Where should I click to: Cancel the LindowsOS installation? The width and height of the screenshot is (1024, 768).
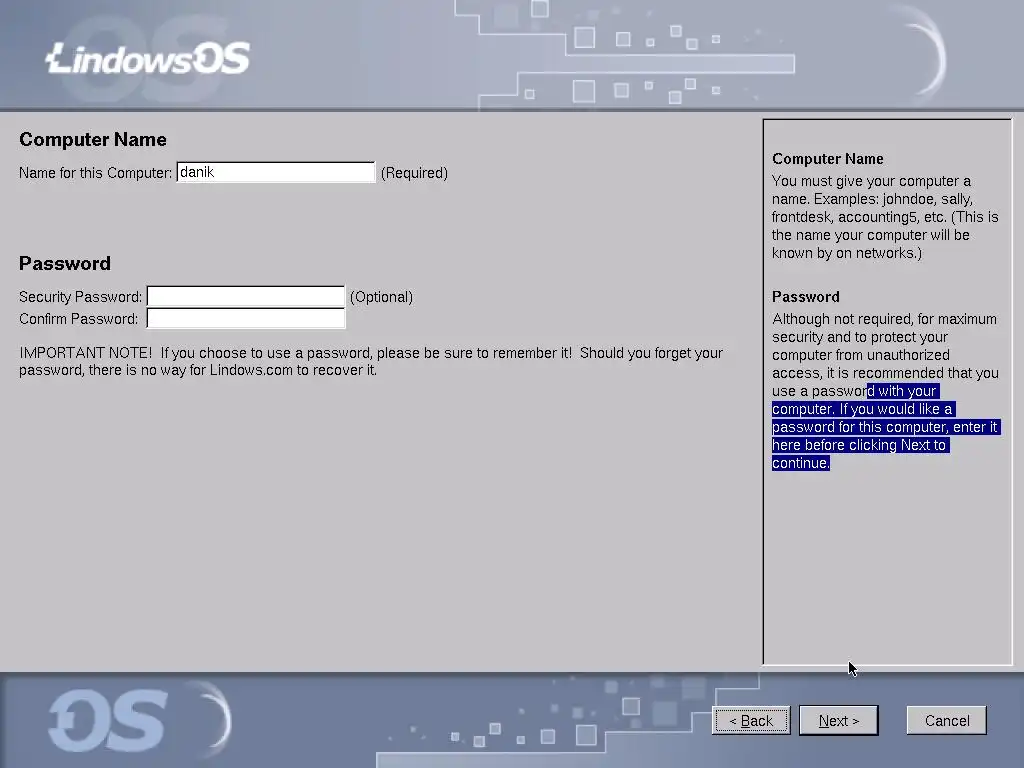[946, 720]
